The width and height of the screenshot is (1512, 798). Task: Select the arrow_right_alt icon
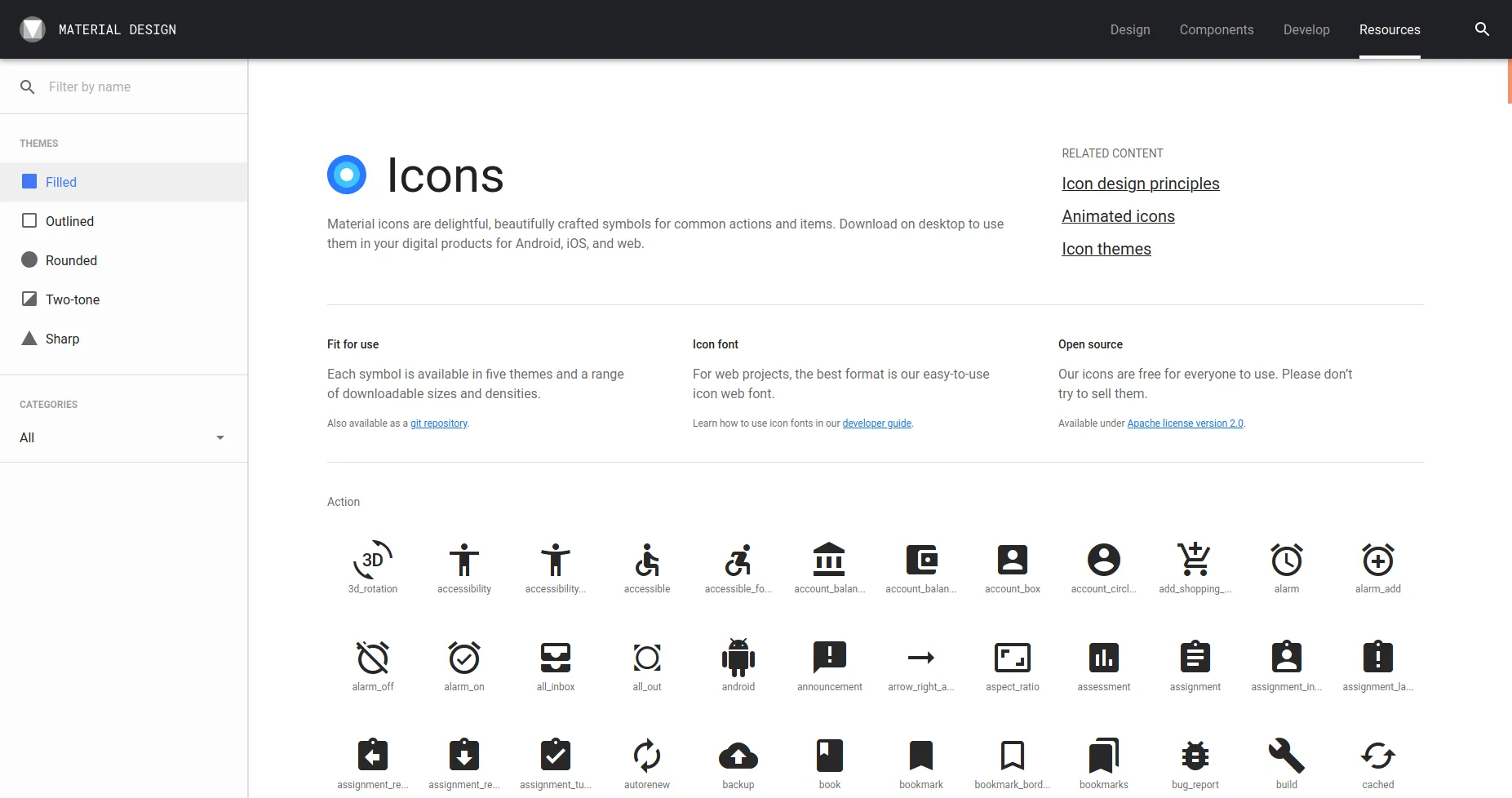921,658
